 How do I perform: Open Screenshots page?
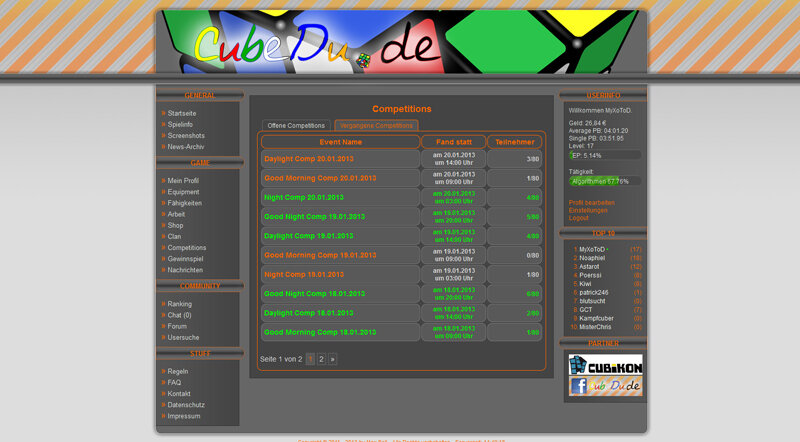coord(186,136)
